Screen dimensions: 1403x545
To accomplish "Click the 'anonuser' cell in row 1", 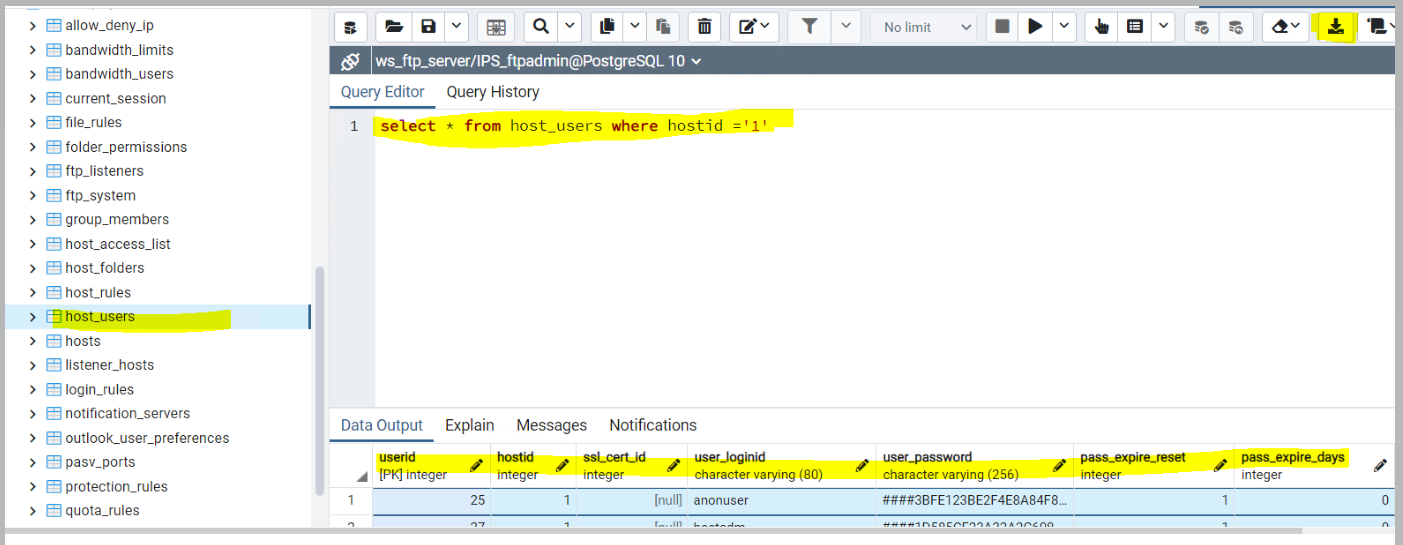I will click(781, 500).
